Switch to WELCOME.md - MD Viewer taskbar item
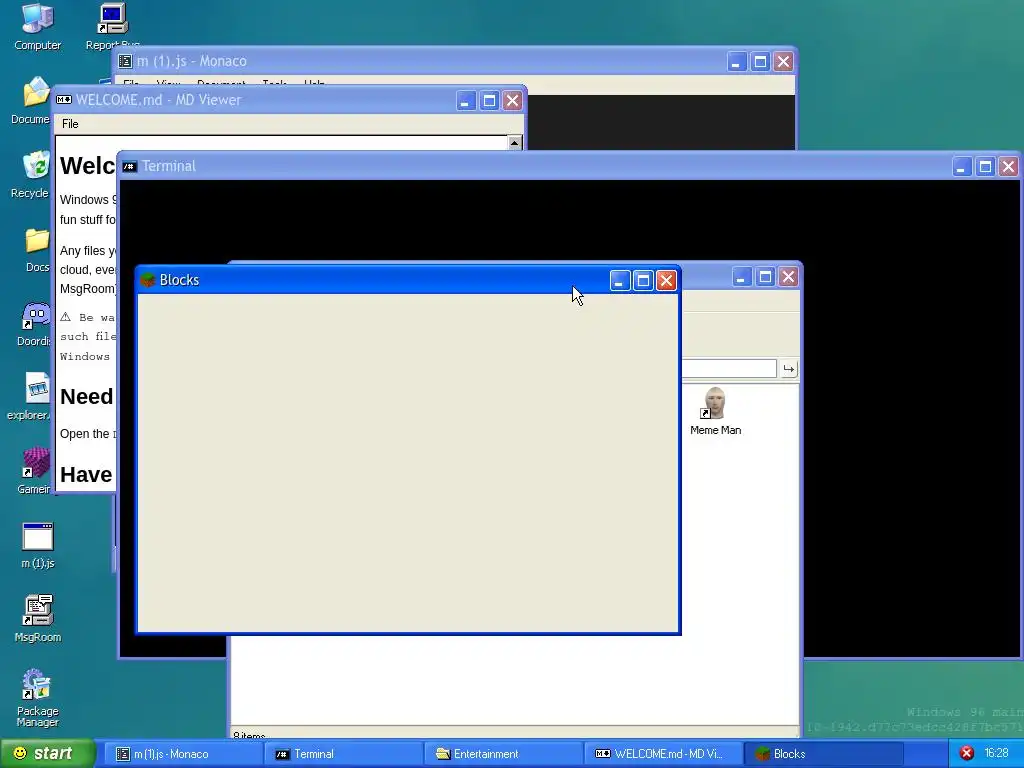The width and height of the screenshot is (1024, 768). [662, 754]
